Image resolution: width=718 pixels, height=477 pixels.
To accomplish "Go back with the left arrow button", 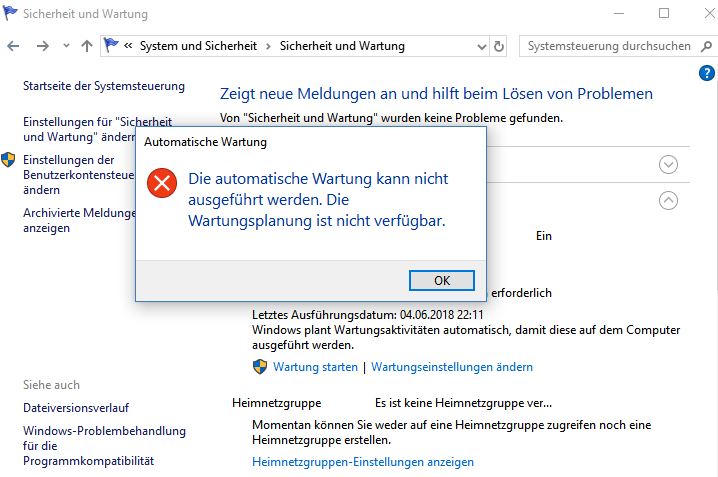I will [13, 46].
